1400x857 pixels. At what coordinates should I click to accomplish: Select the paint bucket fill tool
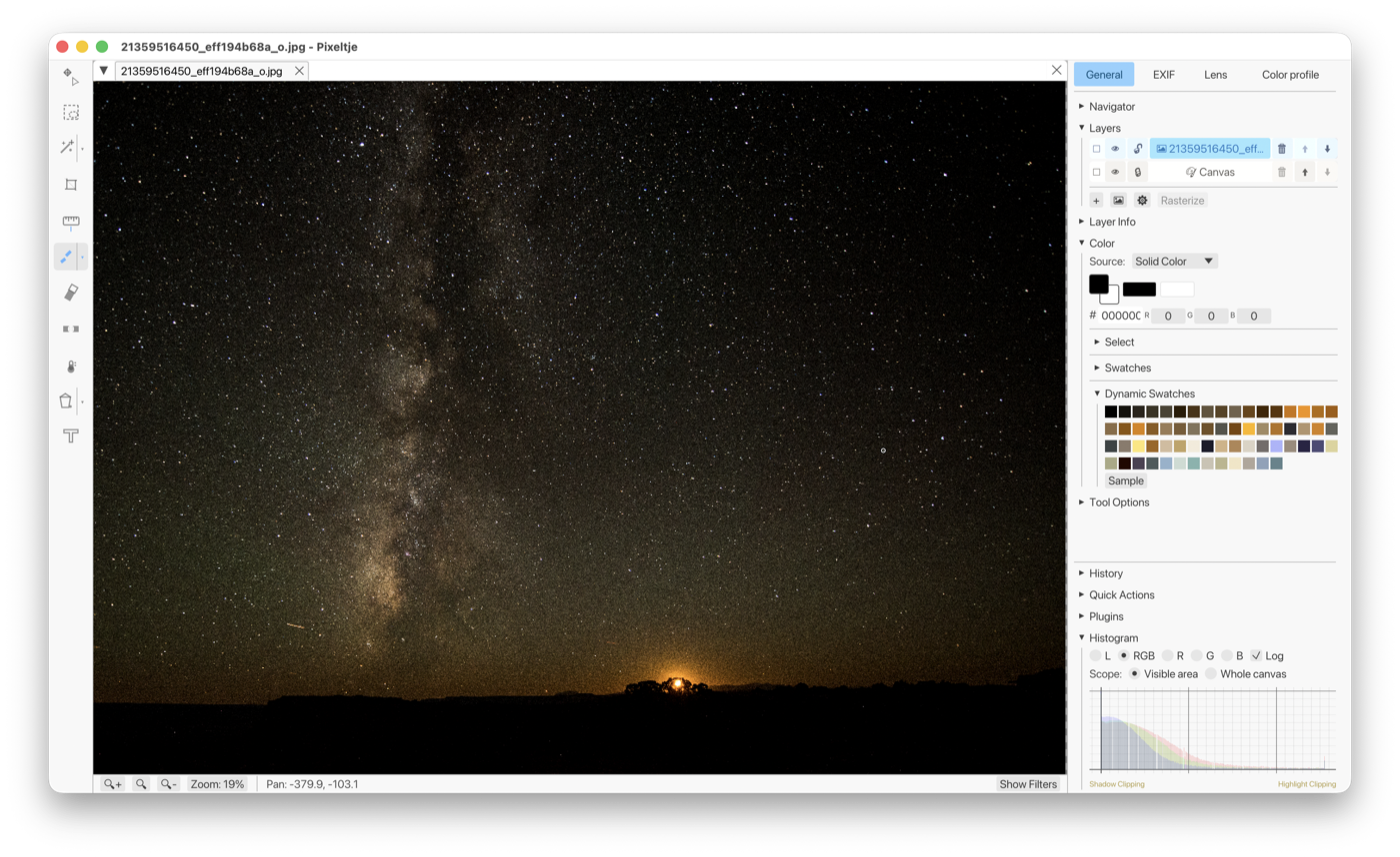click(x=66, y=401)
